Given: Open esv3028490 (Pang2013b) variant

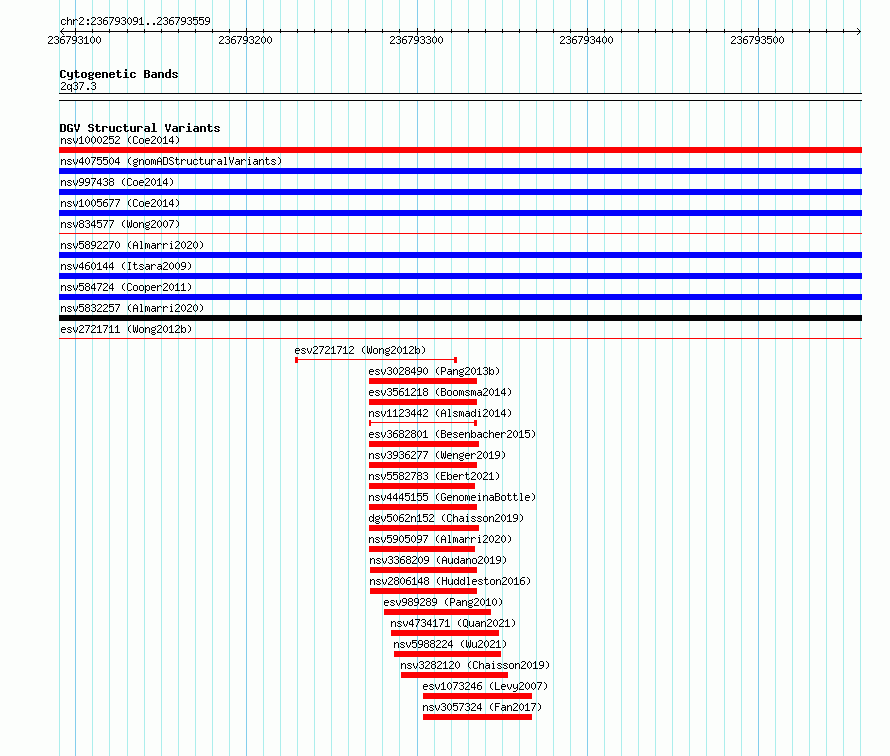Looking at the screenshot, I should (x=434, y=371).
